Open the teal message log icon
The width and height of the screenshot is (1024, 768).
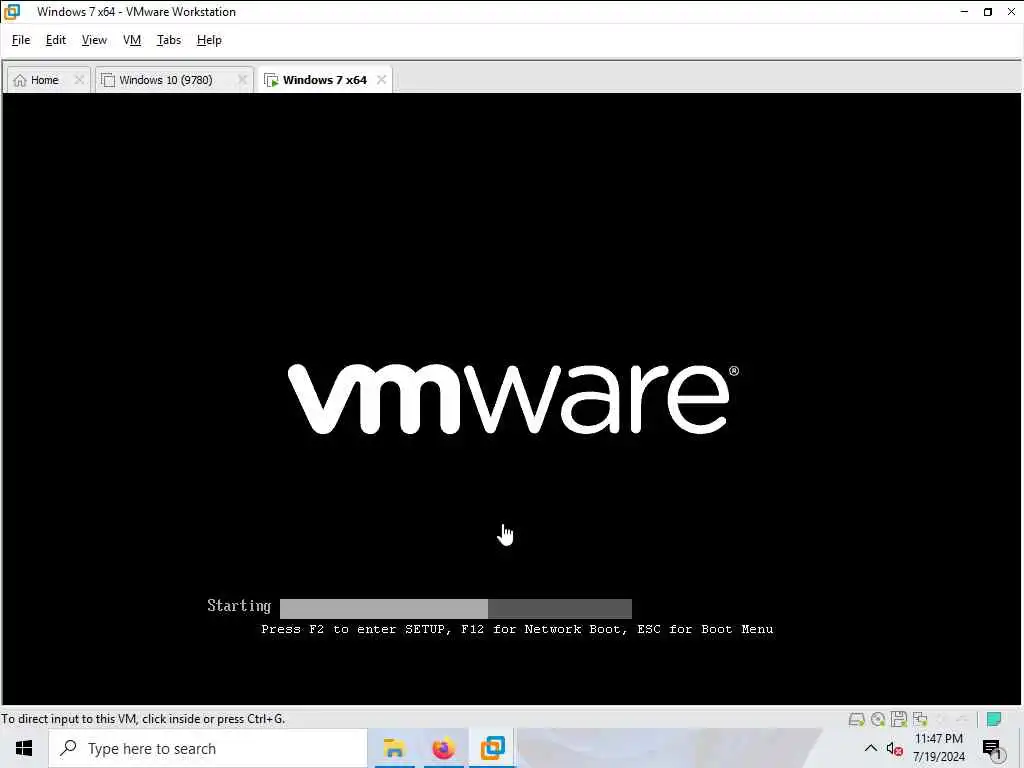pos(994,719)
